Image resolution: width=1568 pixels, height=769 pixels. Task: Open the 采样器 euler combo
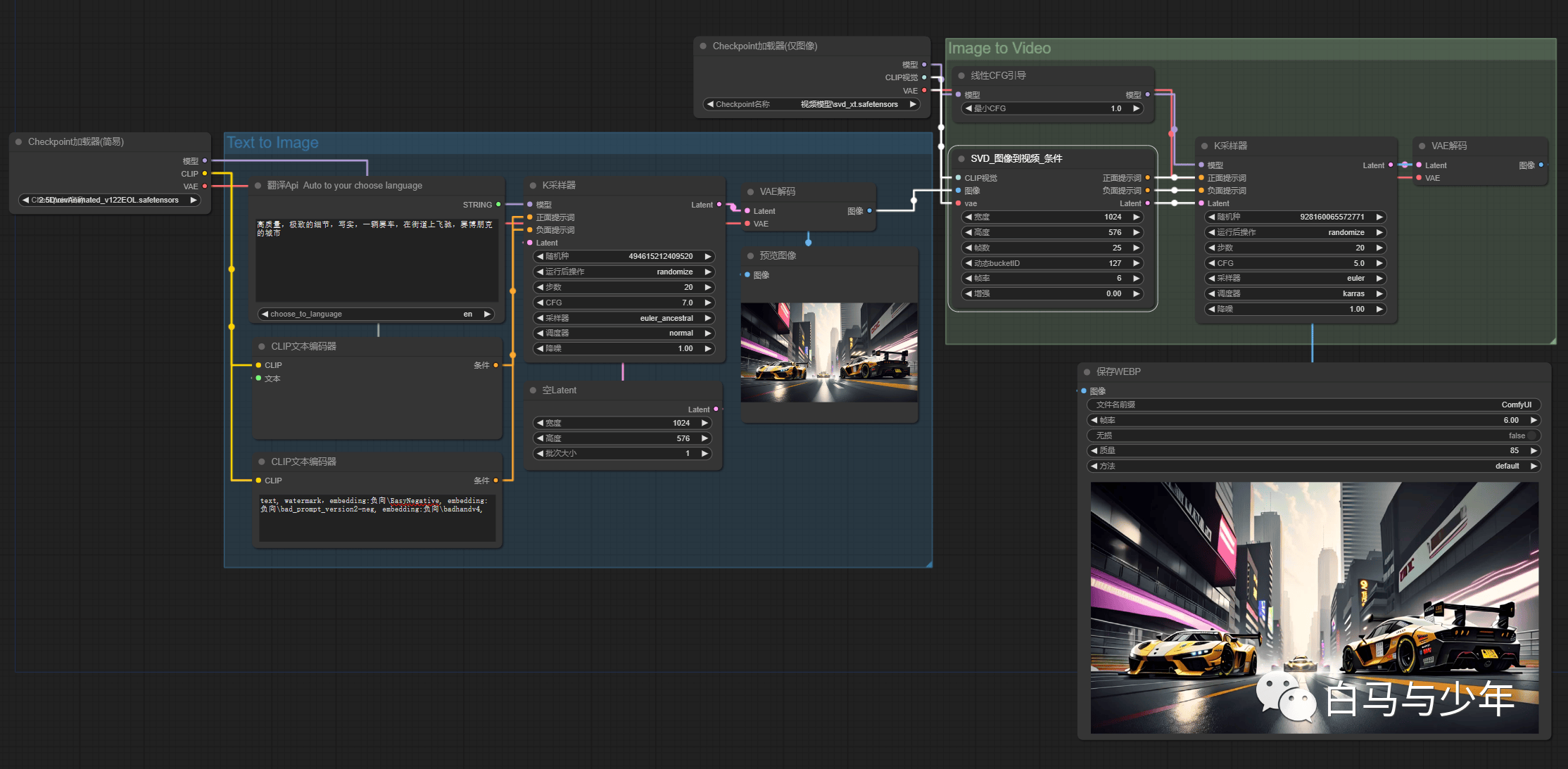coord(1296,279)
